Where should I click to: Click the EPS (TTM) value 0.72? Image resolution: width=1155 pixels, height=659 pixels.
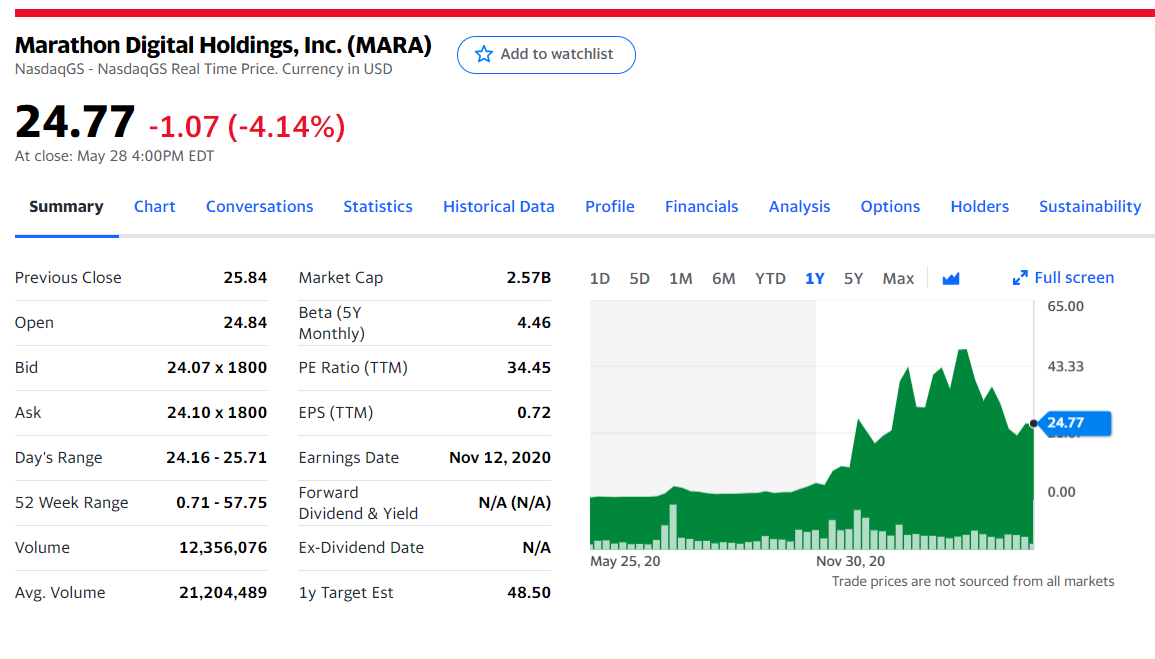(534, 412)
